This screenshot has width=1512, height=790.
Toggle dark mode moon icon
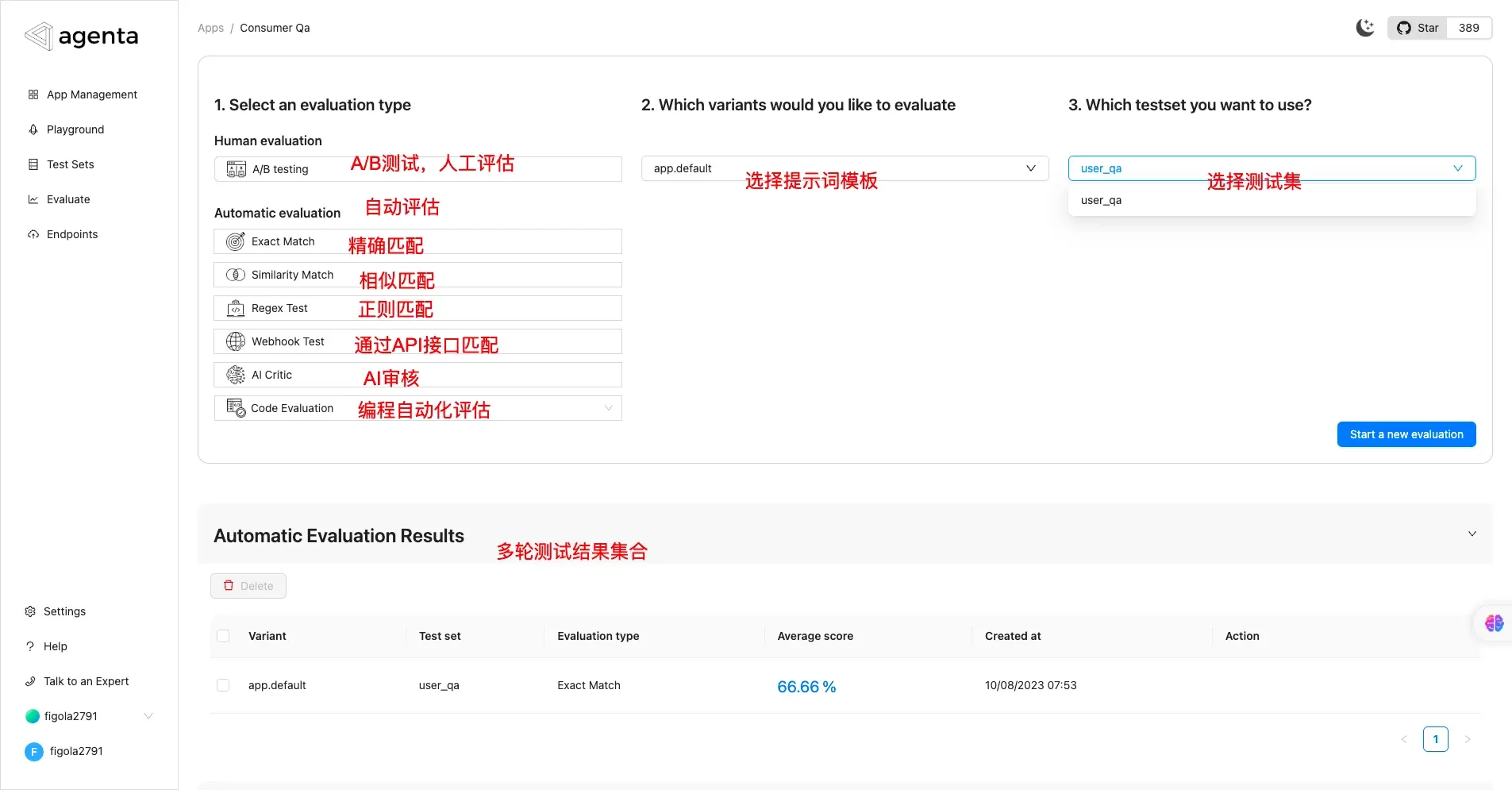(1364, 28)
